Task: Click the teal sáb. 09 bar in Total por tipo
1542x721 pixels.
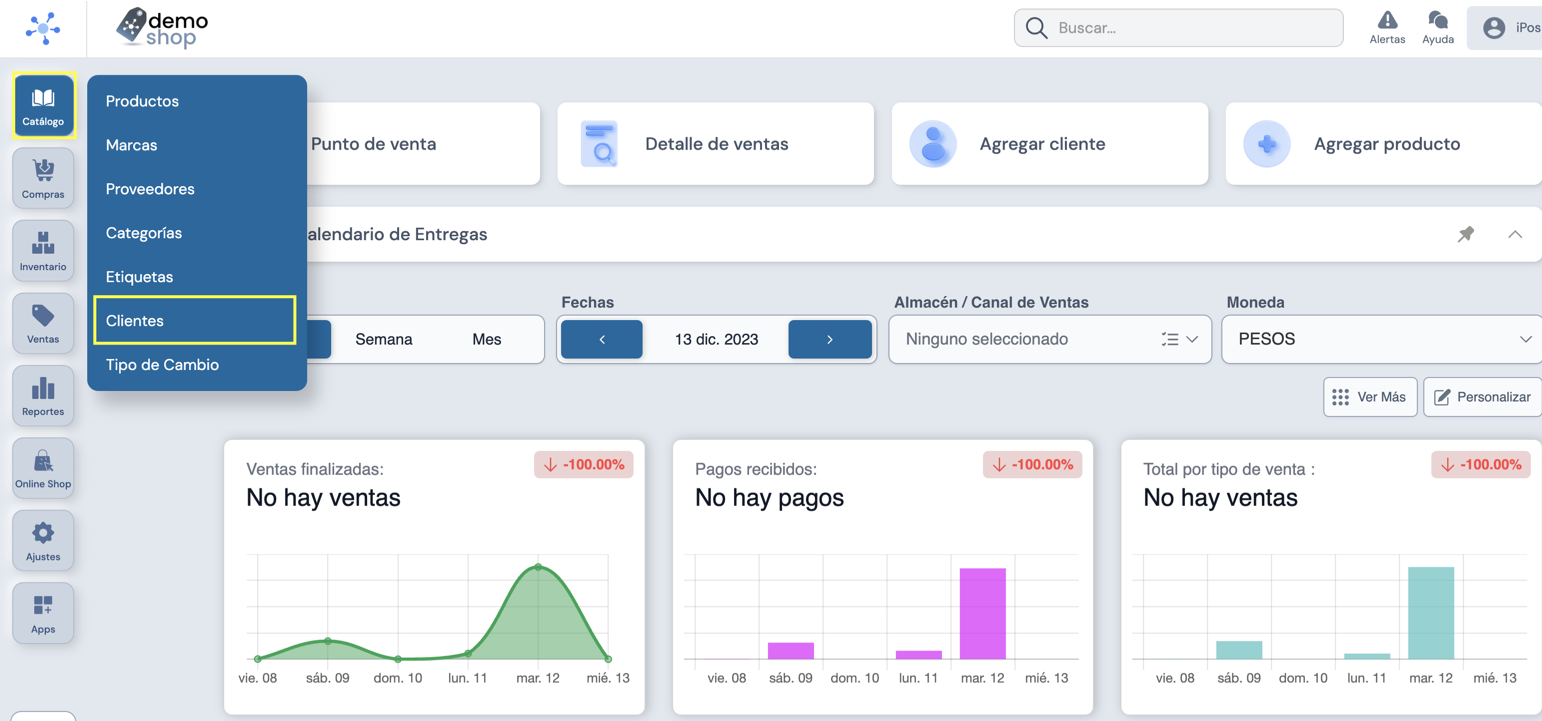Action: [1239, 650]
